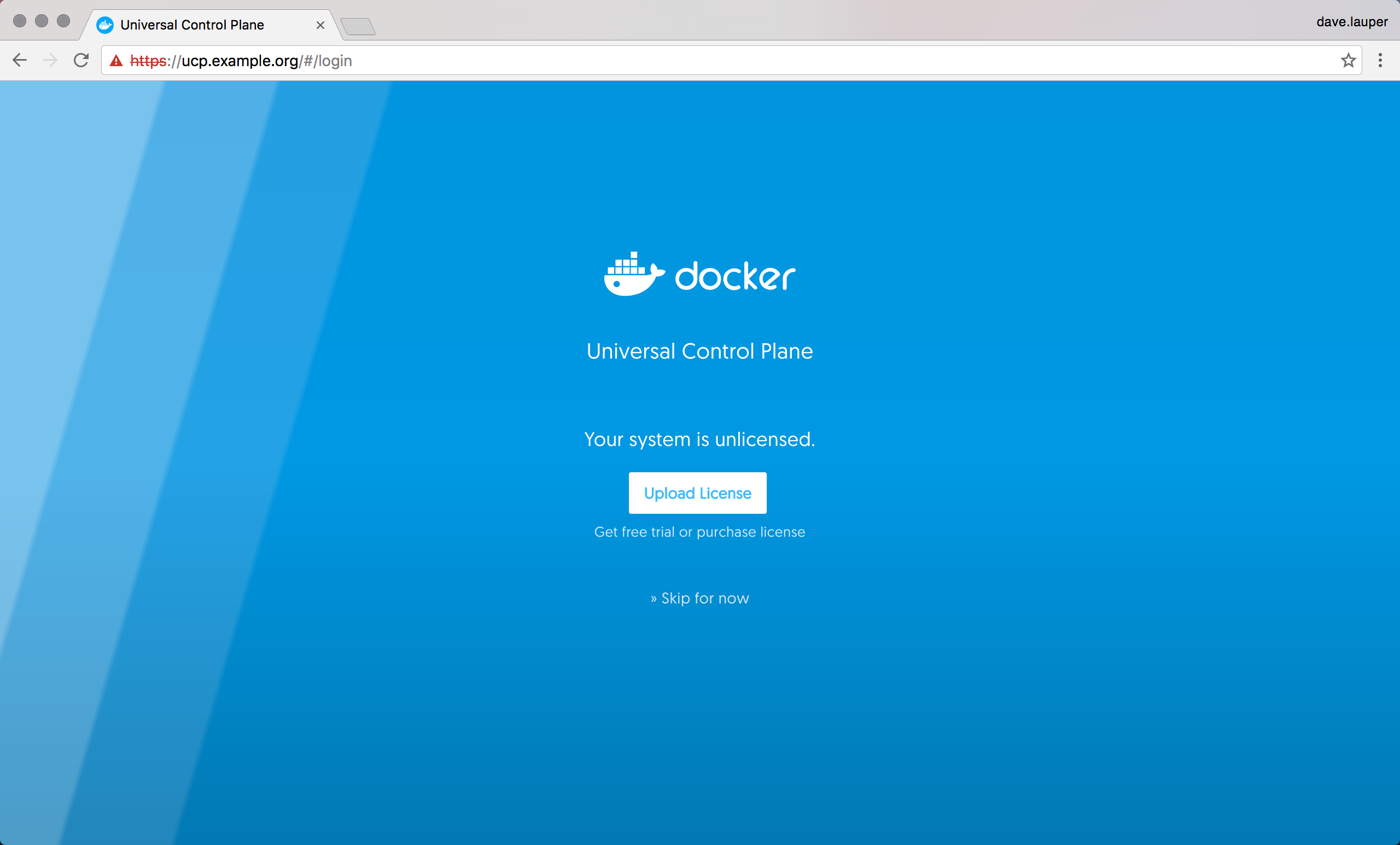Image resolution: width=1400 pixels, height=845 pixels.
Task: Click the Upload License button
Action: pyautogui.click(x=697, y=493)
